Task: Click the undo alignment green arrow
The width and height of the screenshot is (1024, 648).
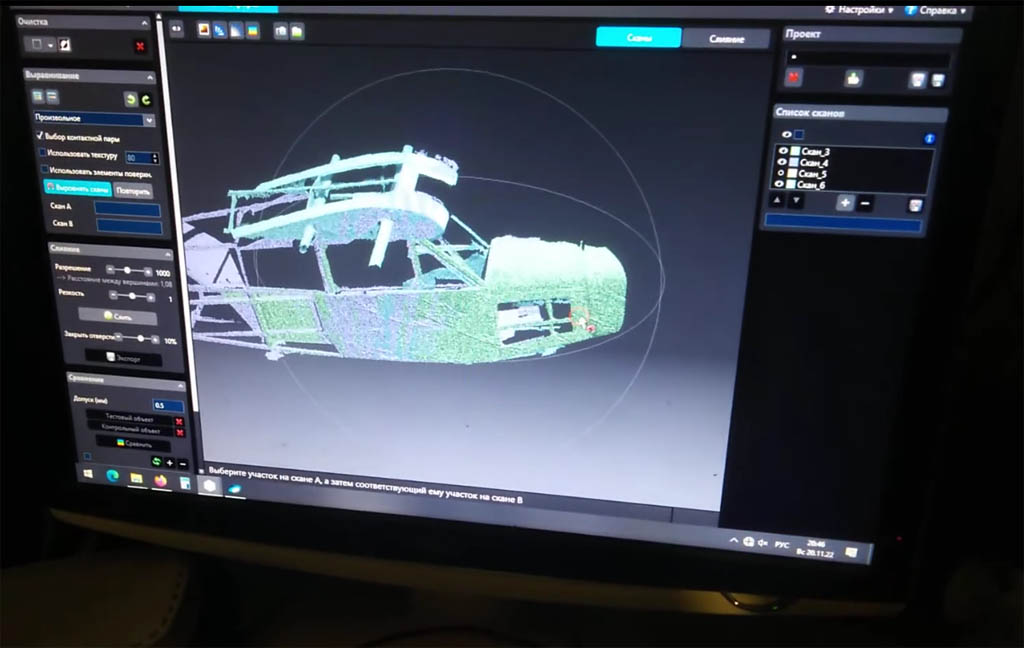Action: coord(131,99)
